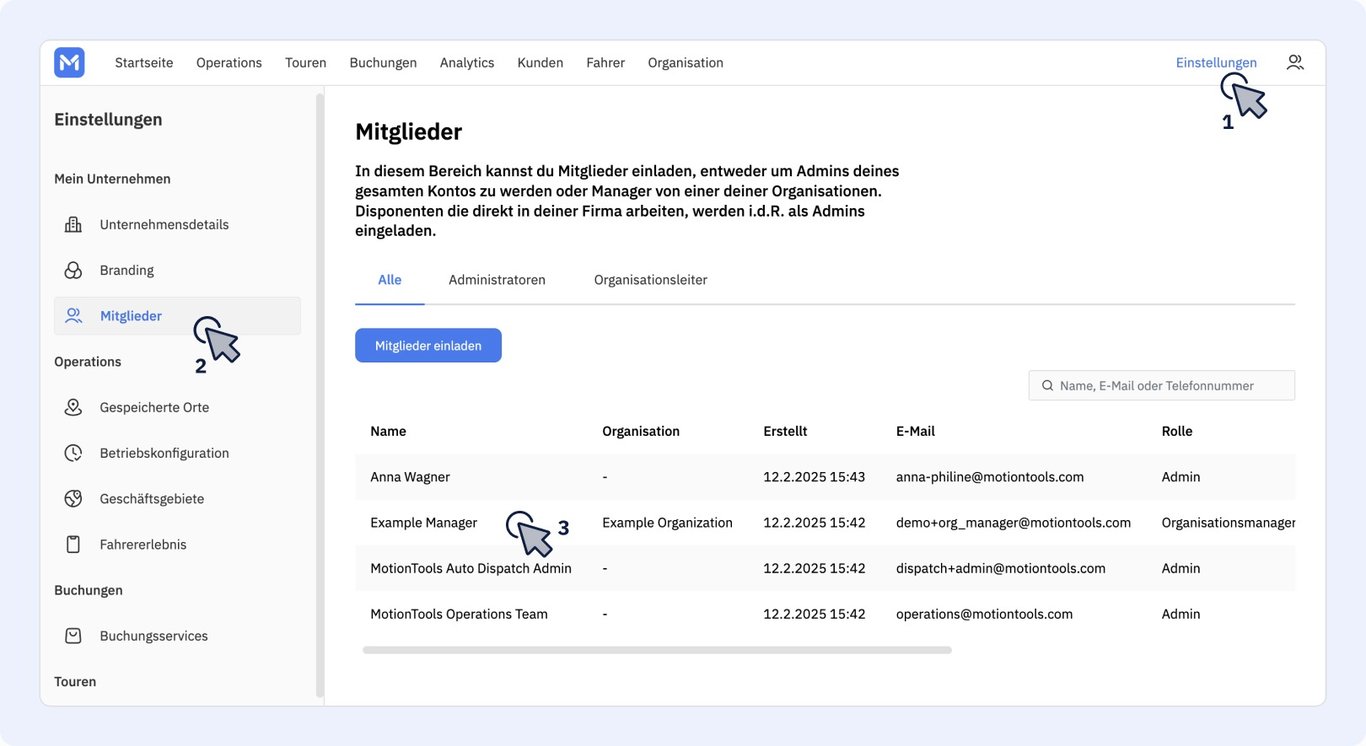This screenshot has height=746, width=1366.
Task: Click the Fahrererlebnis phone icon
Action: [x=73, y=545]
